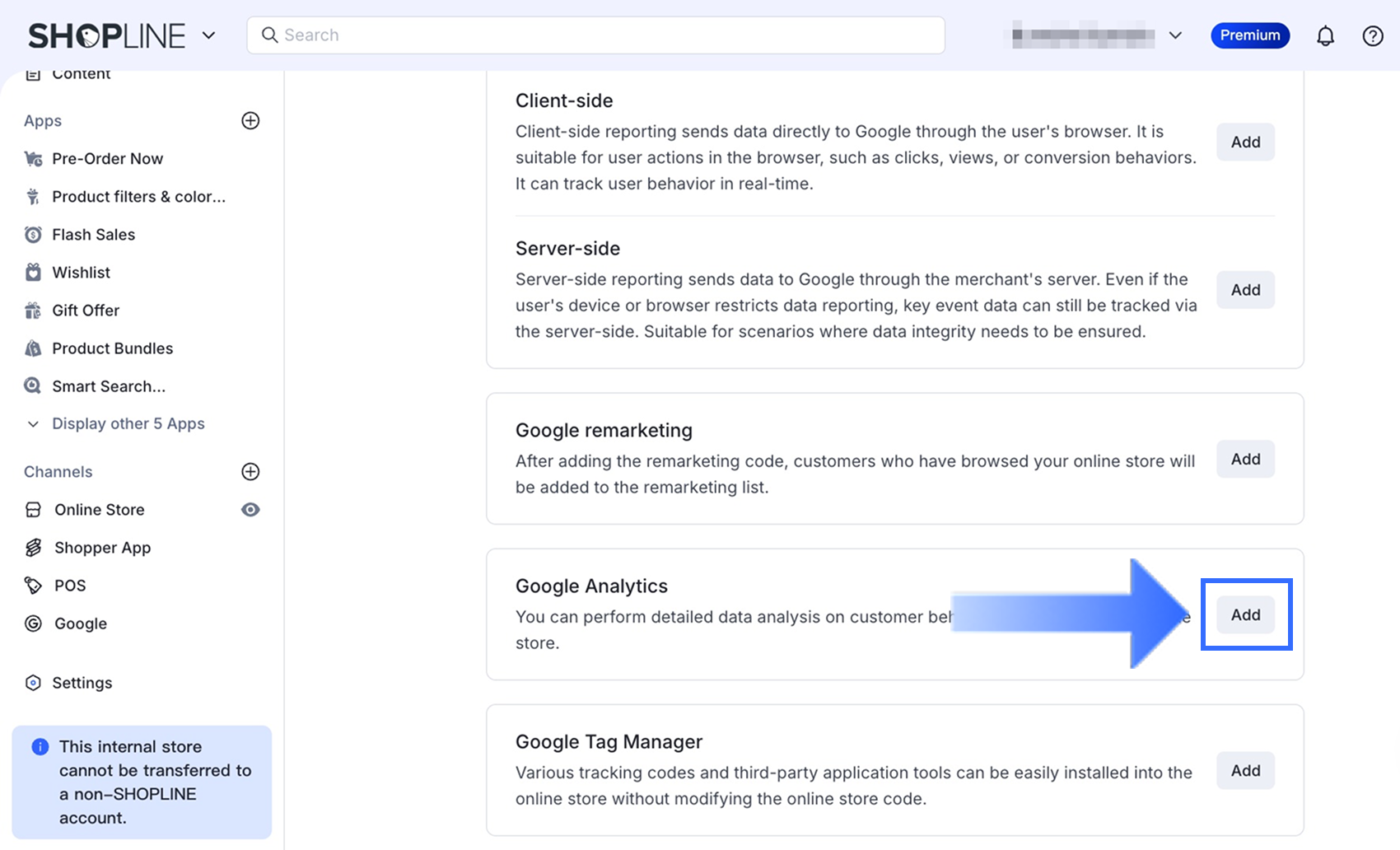Screen dimensions: 1400x850
Task: Preview Online Store via eye icon
Action: (250, 510)
